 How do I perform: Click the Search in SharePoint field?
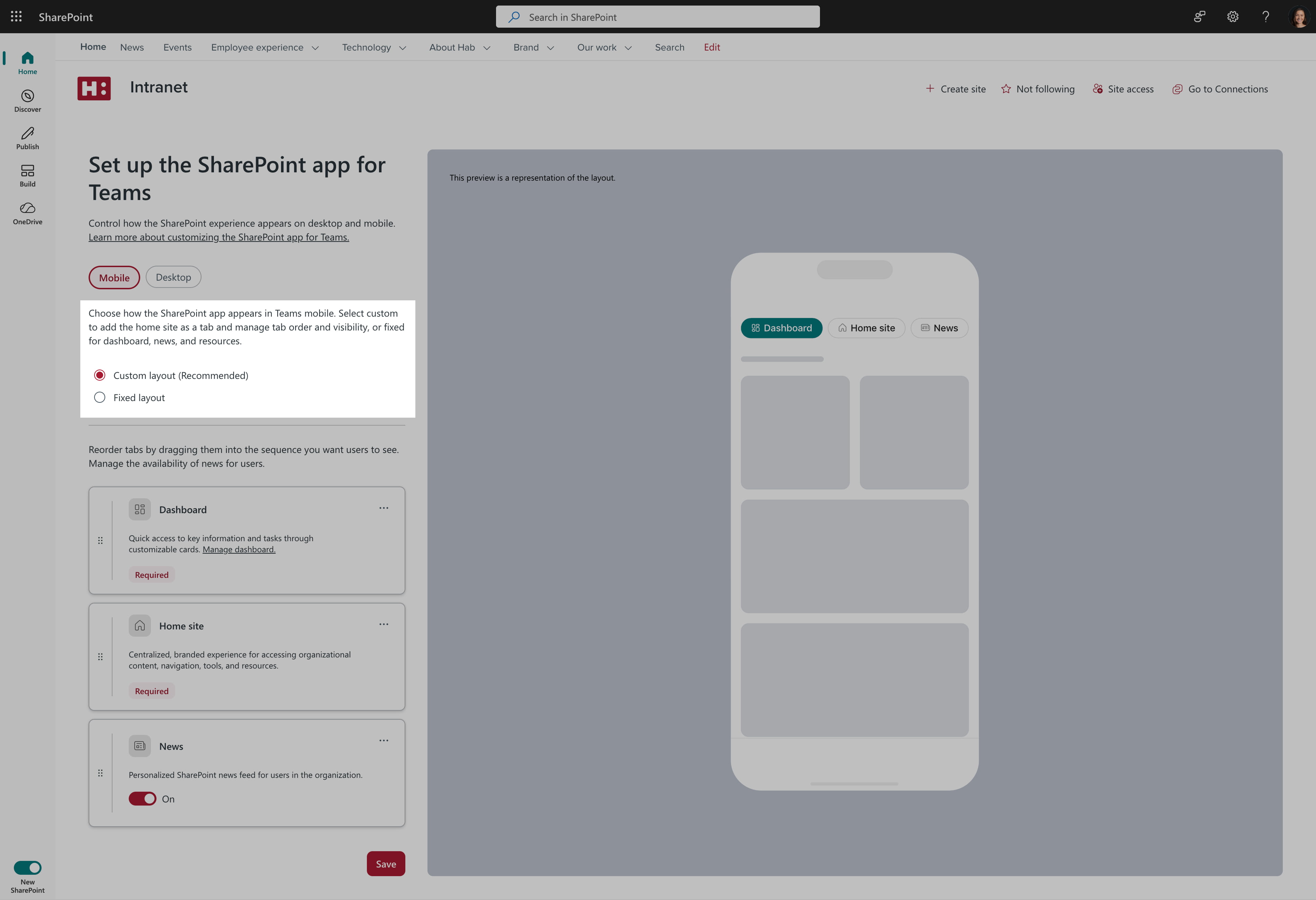(657, 17)
